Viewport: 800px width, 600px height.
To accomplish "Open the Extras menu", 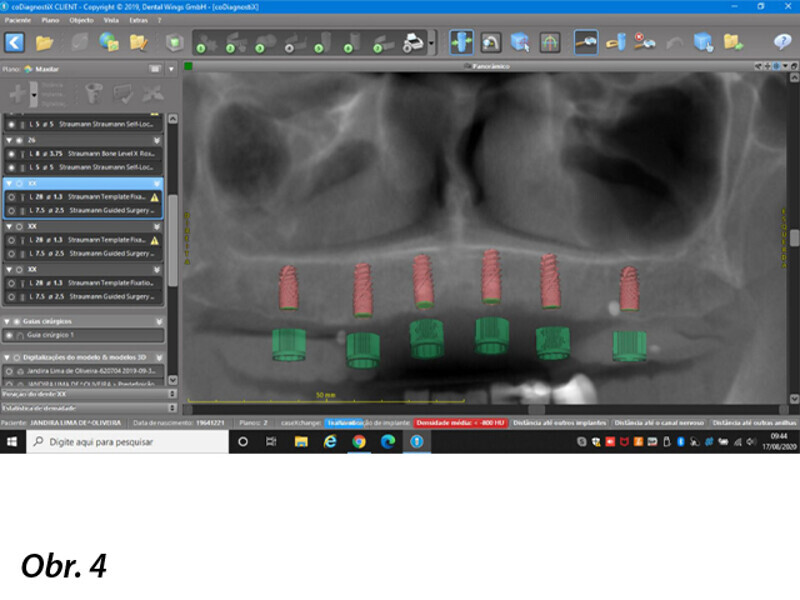I will 138,19.
